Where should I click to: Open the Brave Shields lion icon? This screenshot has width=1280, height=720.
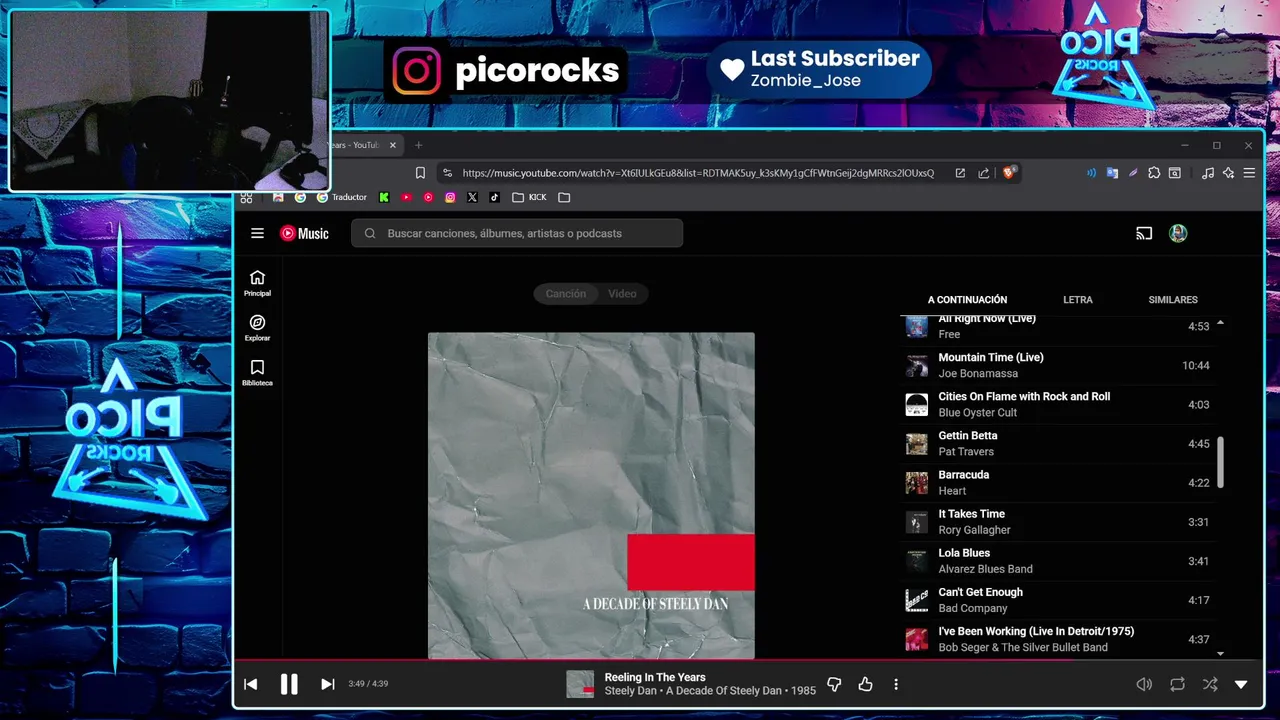1009,173
